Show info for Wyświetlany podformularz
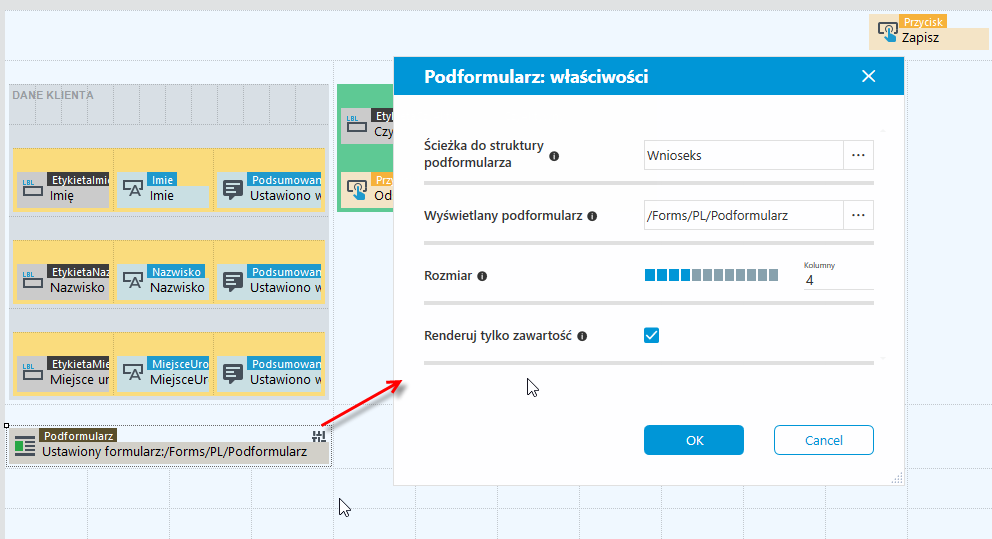The image size is (992, 539). pos(592,216)
